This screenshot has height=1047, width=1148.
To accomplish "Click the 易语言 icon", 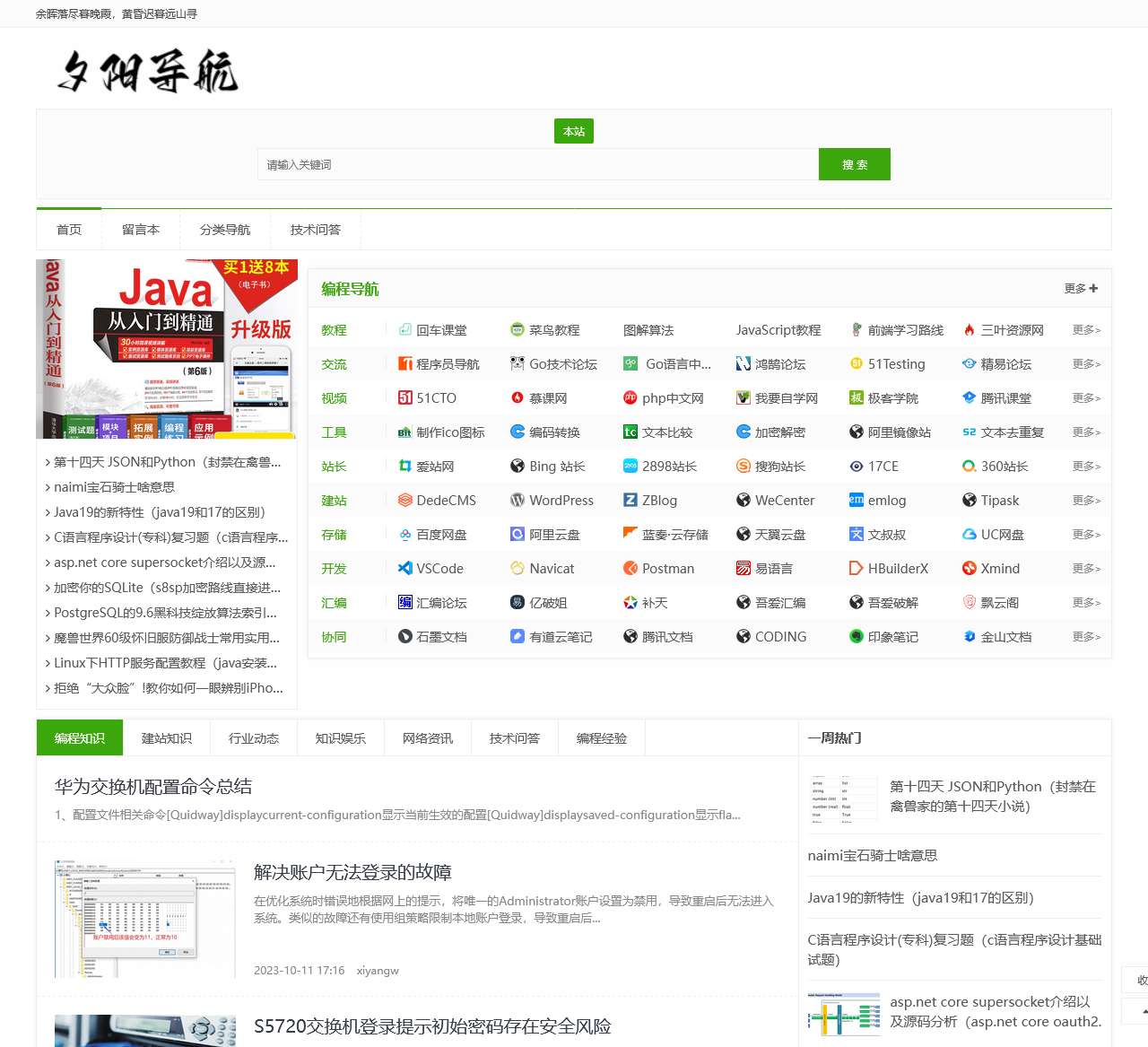I will pyautogui.click(x=744, y=569).
